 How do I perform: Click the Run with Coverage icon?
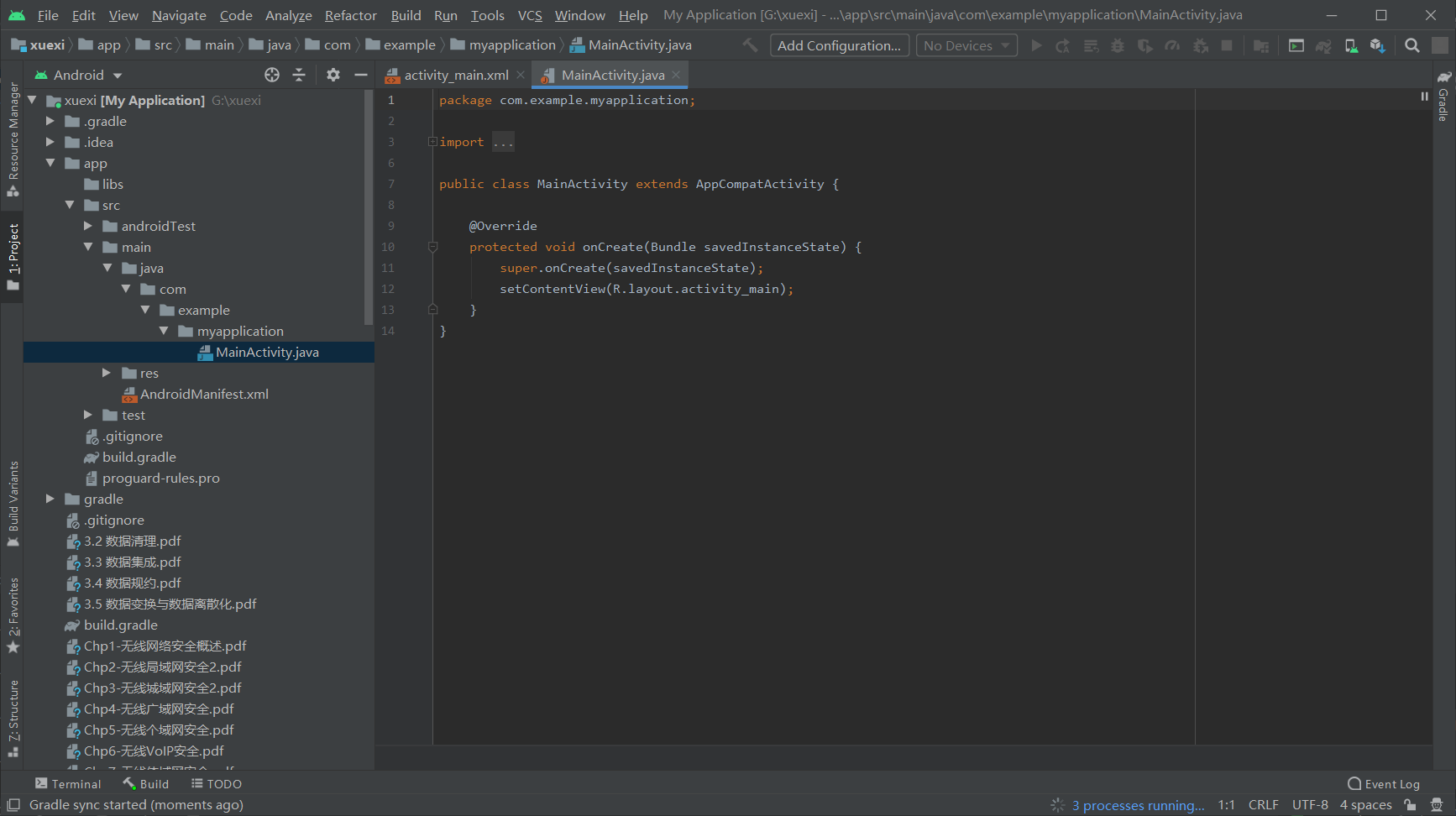[x=1144, y=45]
